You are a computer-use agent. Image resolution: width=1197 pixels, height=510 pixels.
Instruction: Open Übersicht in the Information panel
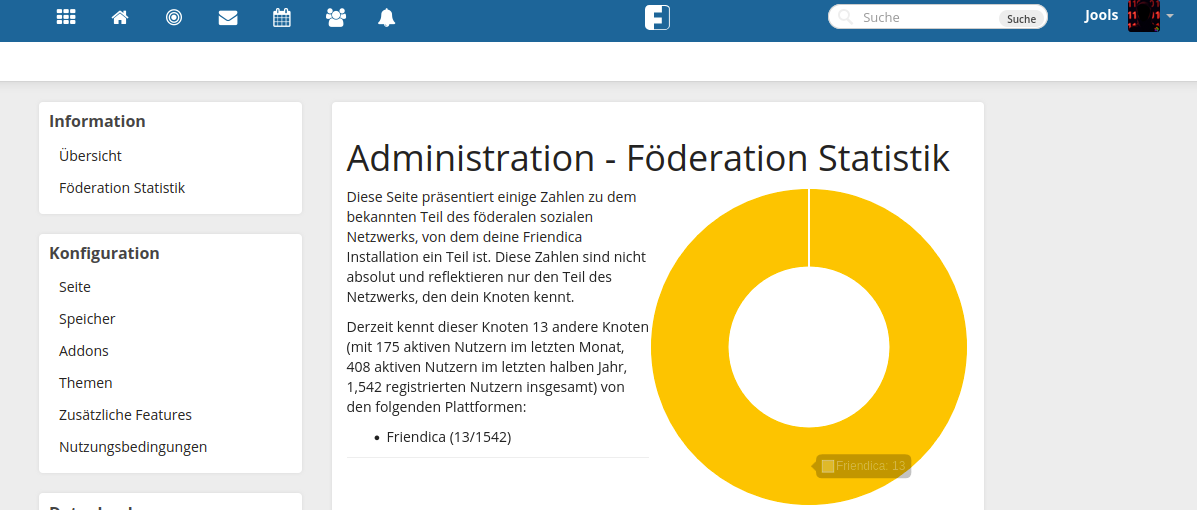90,156
